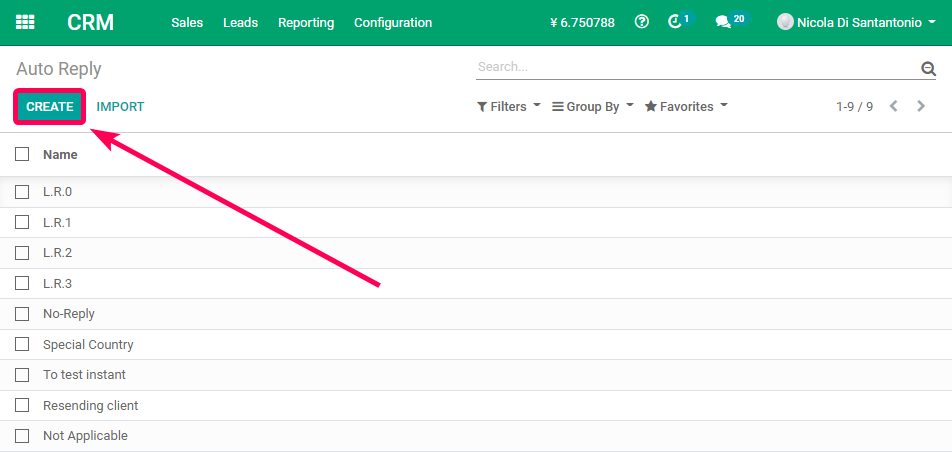The height and width of the screenshot is (452, 952).
Task: Open the Configuration menu
Action: 393,22
